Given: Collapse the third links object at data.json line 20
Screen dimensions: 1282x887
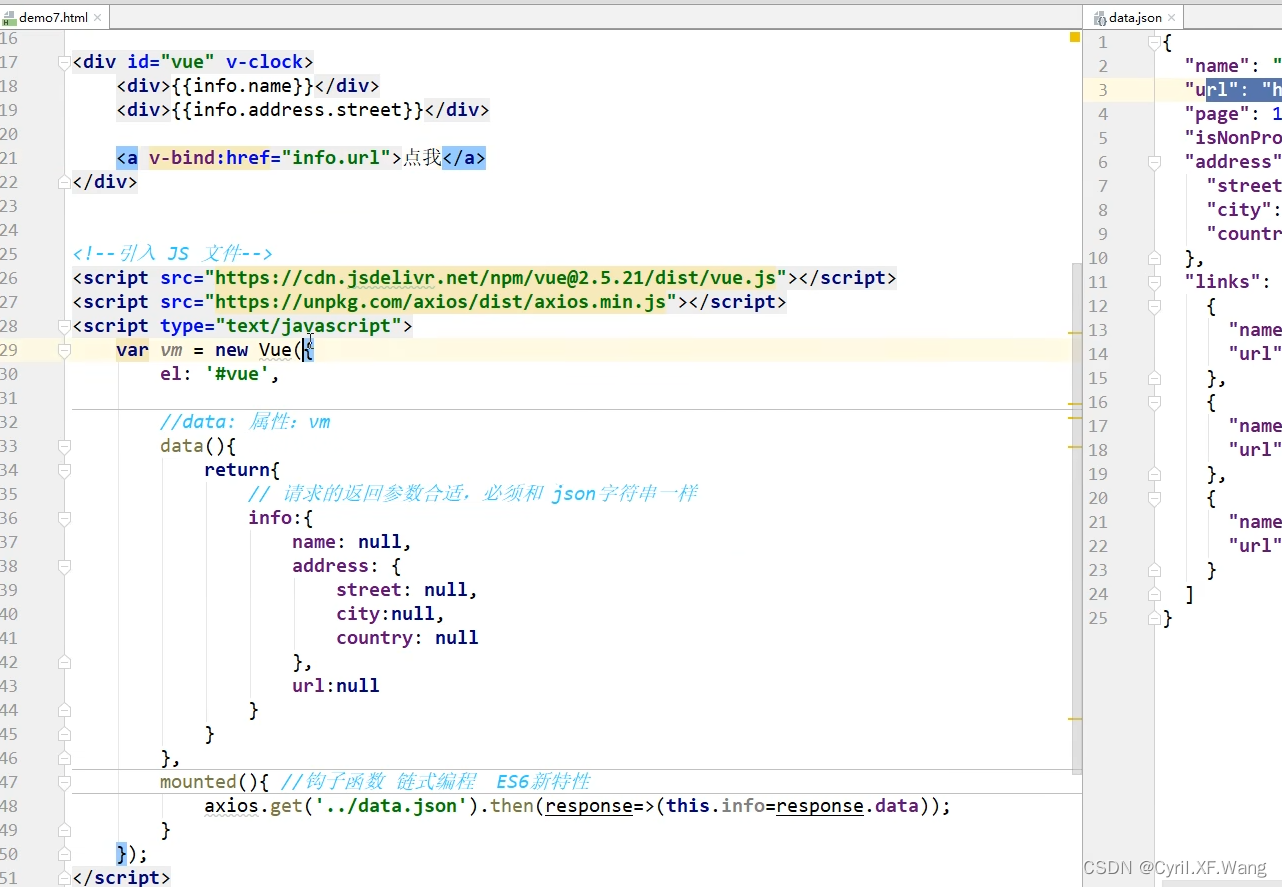Looking at the screenshot, I should 1154,498.
